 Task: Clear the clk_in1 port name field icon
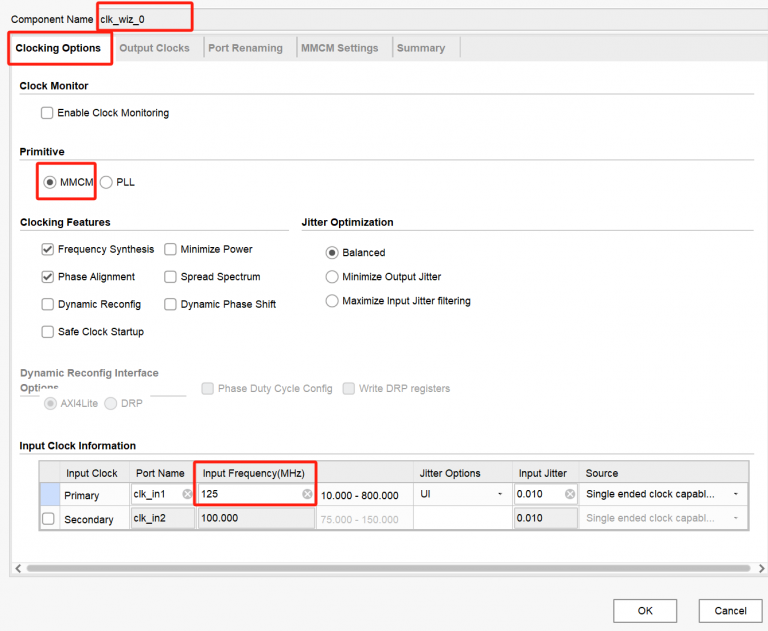(x=187, y=494)
